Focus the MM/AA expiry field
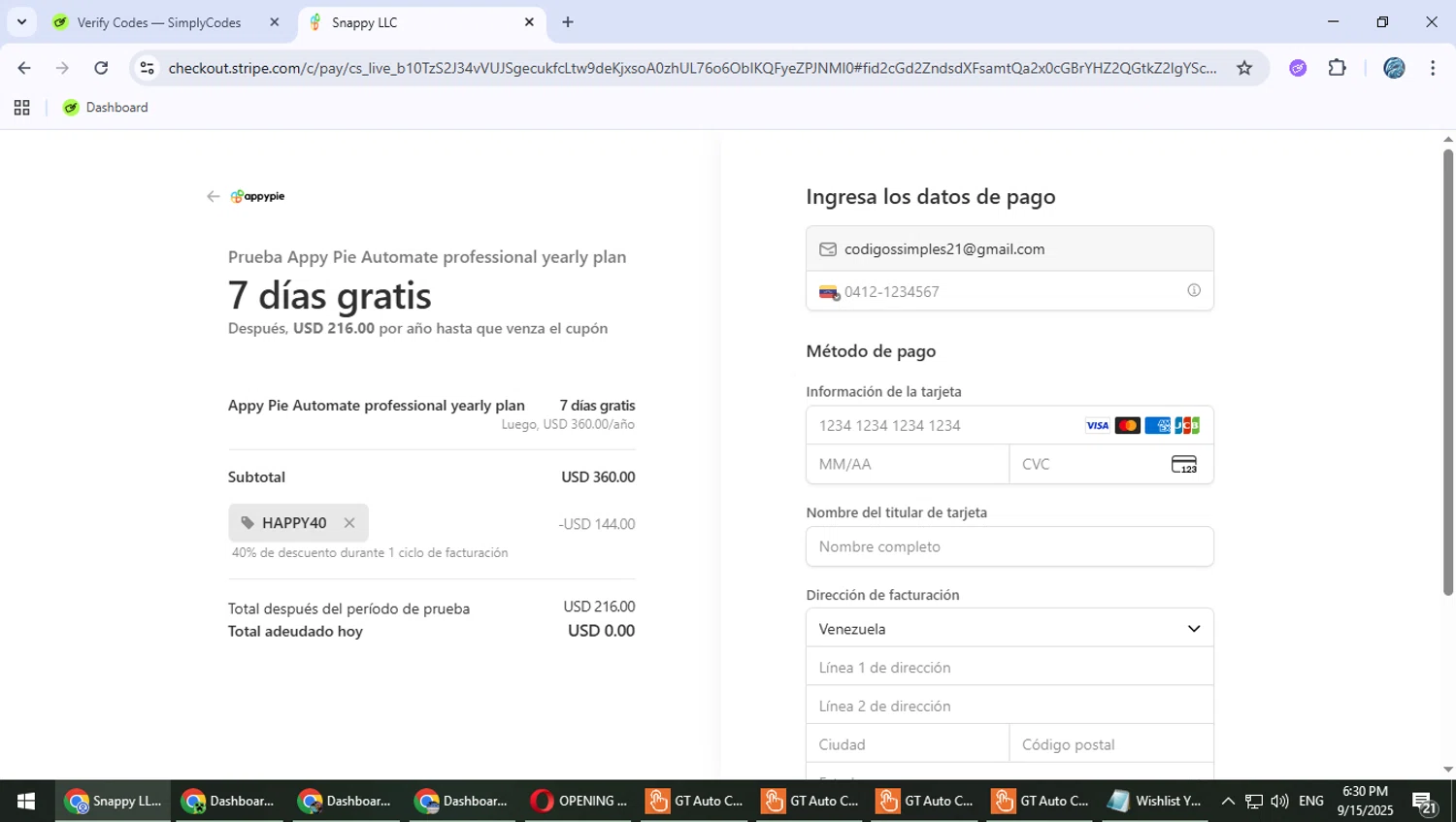This screenshot has height=822, width=1456. point(908,464)
